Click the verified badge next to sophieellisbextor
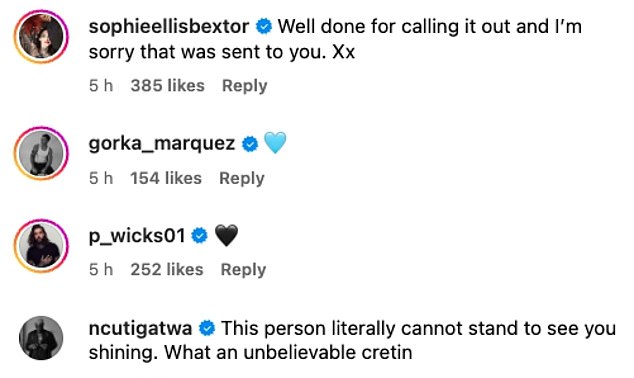The width and height of the screenshot is (634, 378). click(264, 27)
